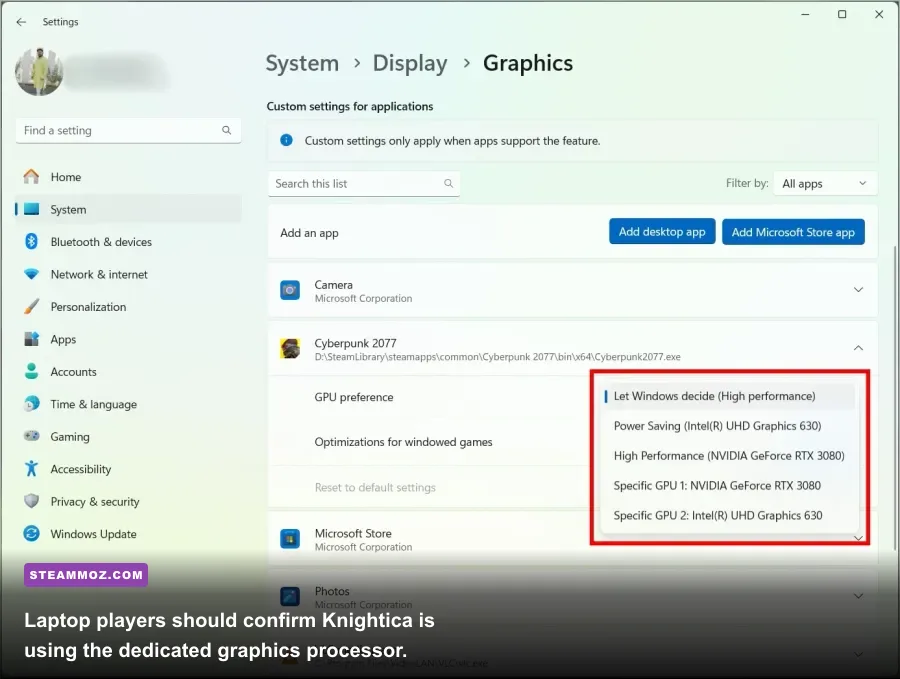Go back with the Settings back arrow
Screen dimensions: 900x679
21,22
